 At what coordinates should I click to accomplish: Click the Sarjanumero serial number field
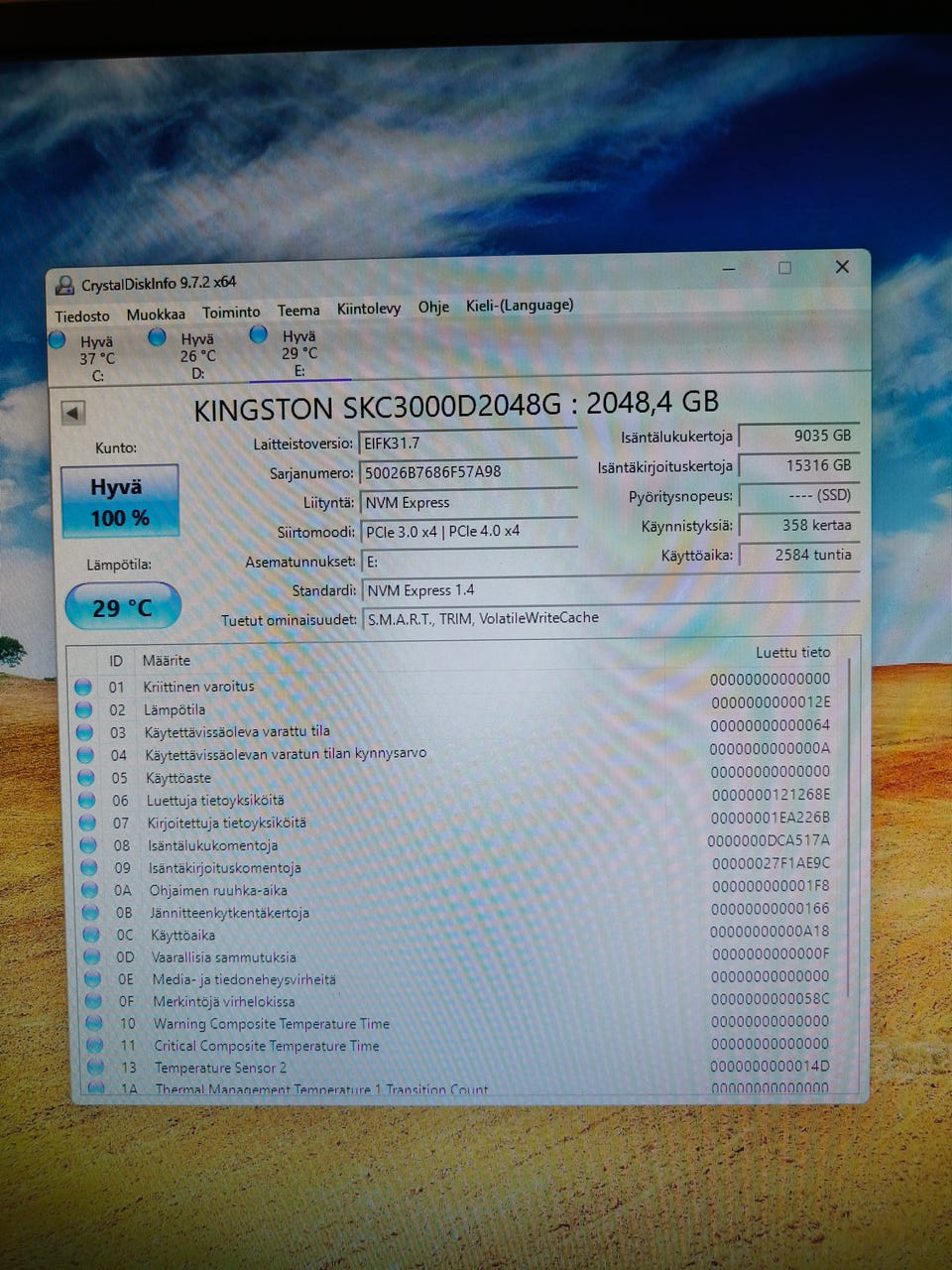click(468, 472)
